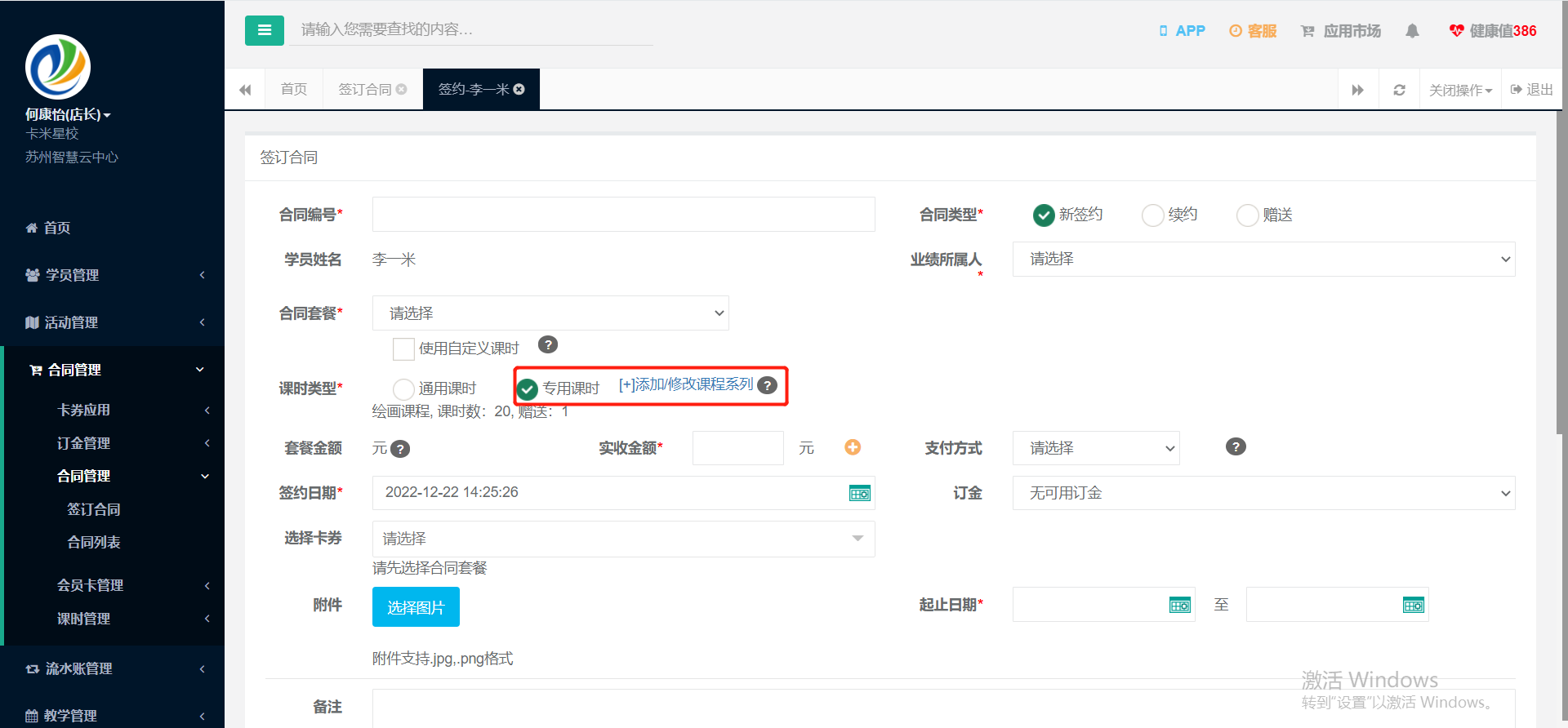Screen dimensions: 1568x728
Task: Open calendar picker for 签约日期
Action: tap(860, 493)
